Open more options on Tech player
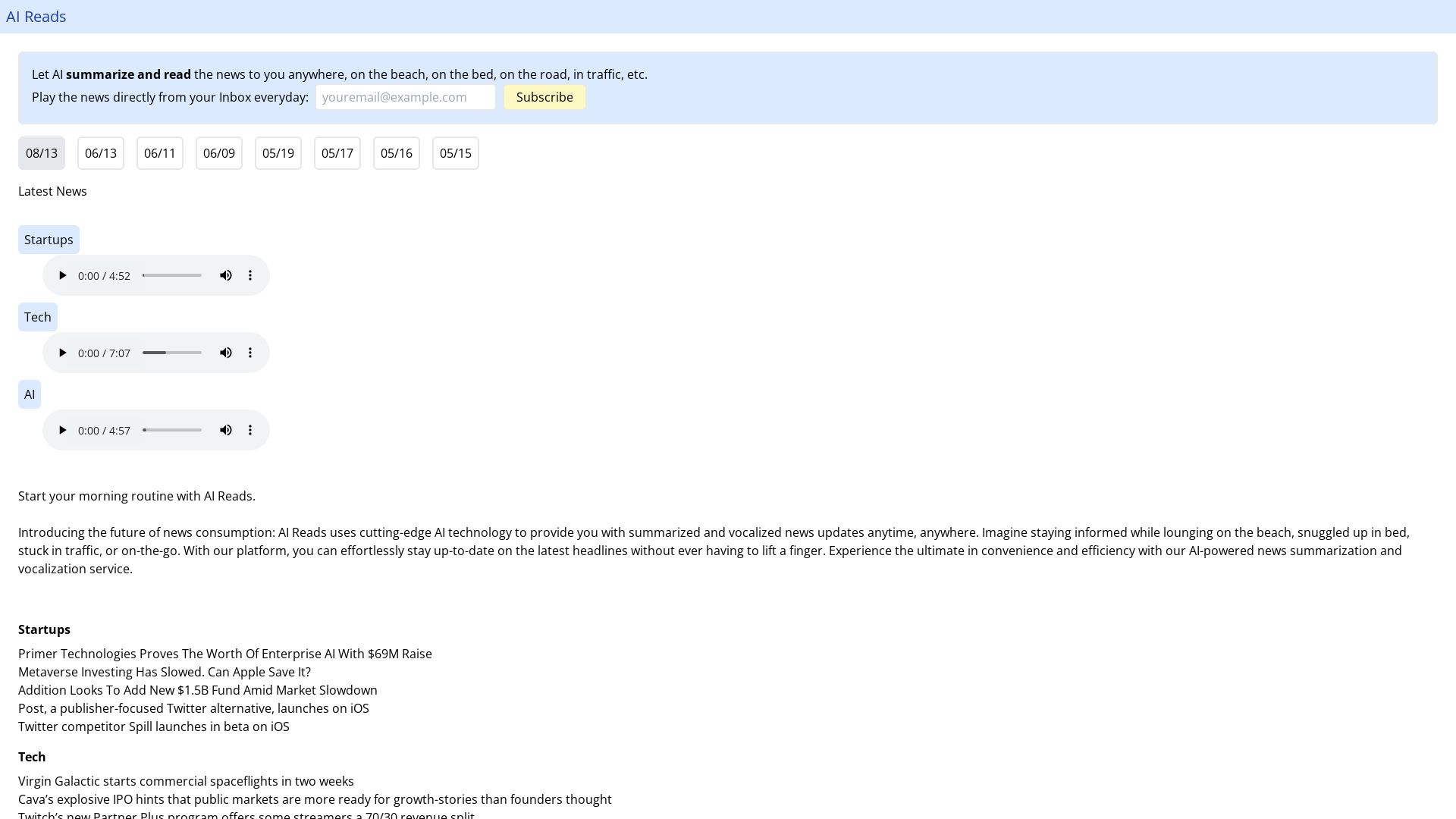This screenshot has height=819, width=1456. [250, 353]
